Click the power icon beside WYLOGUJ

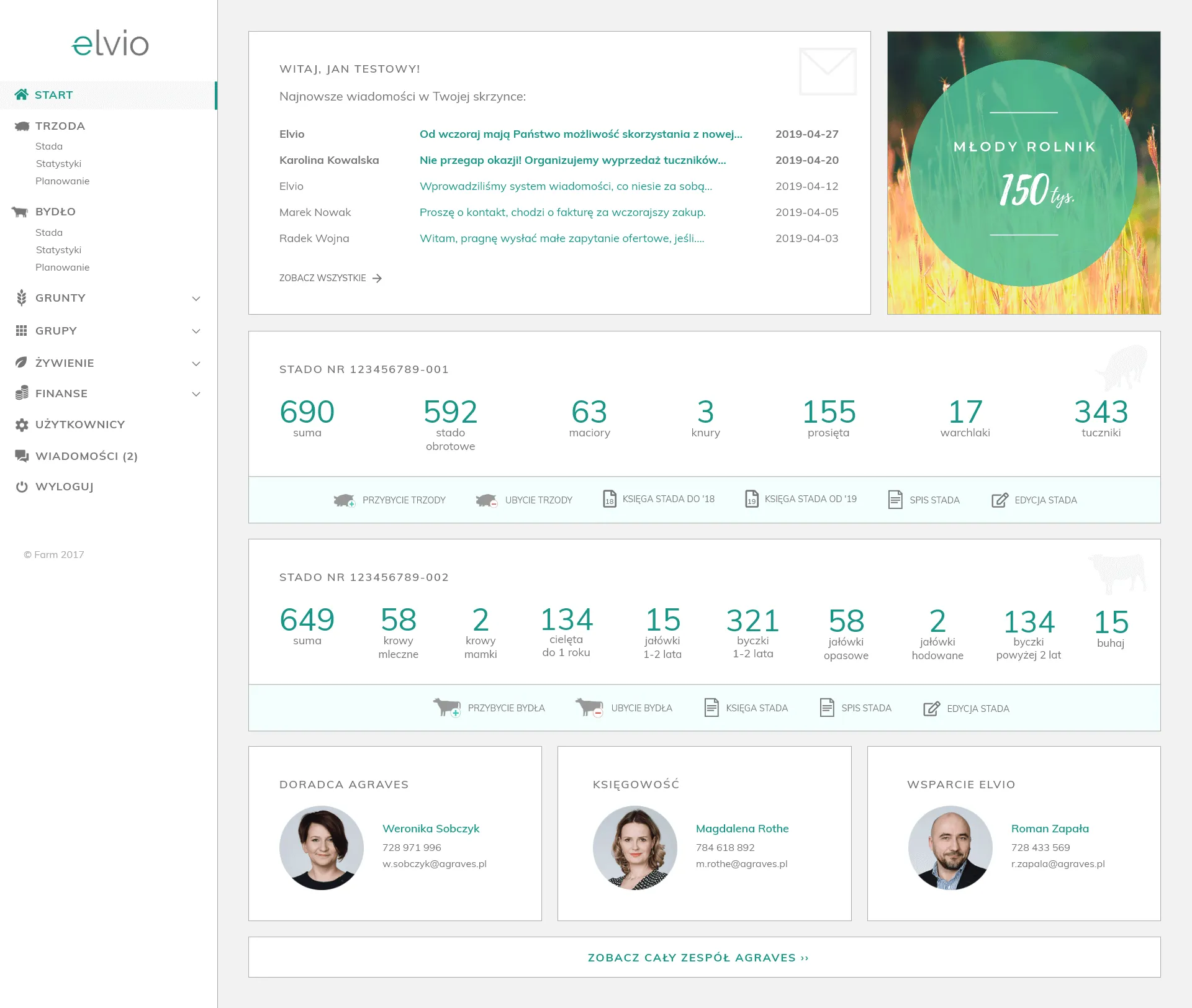click(22, 487)
